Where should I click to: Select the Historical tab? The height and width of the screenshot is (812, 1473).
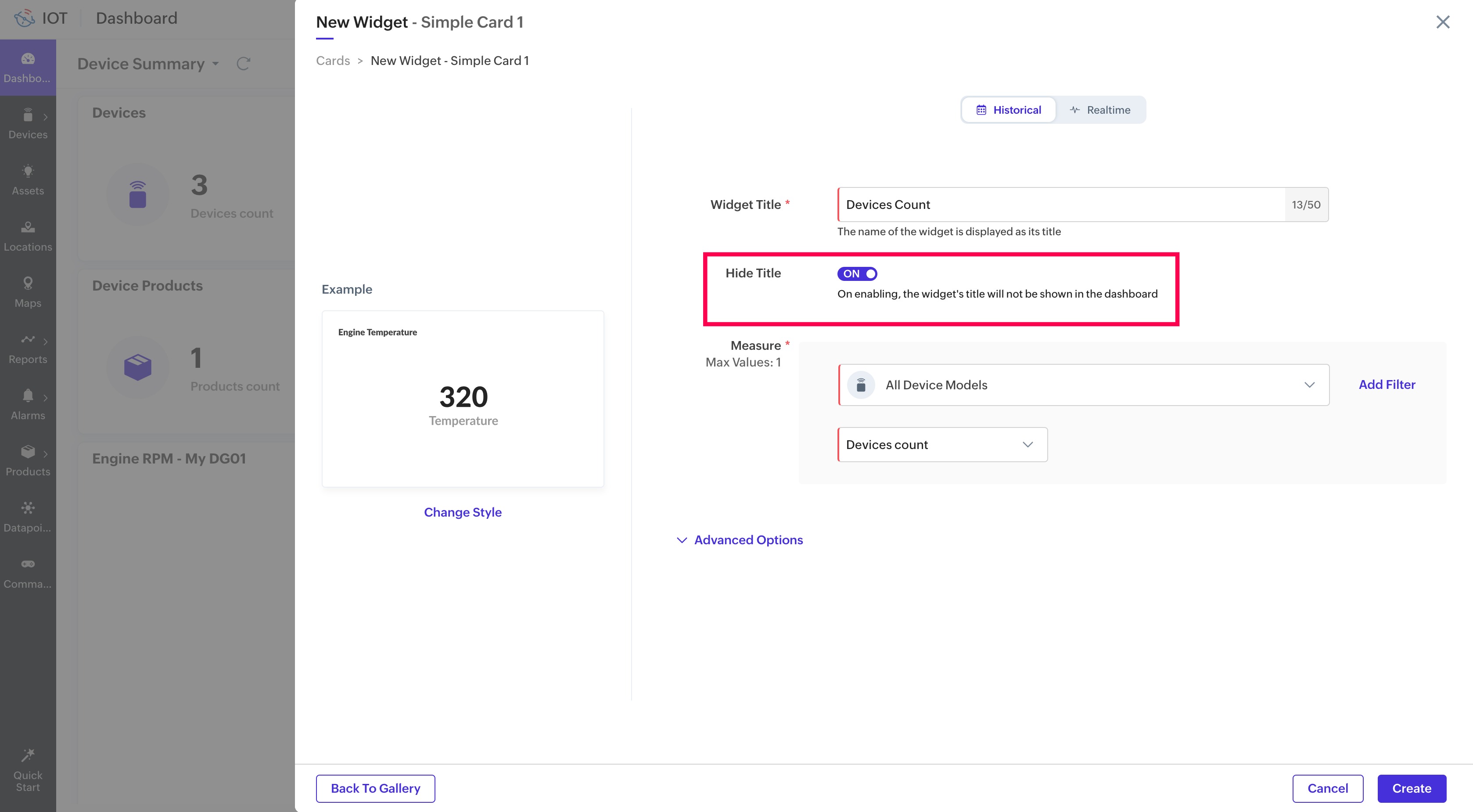coord(1009,110)
